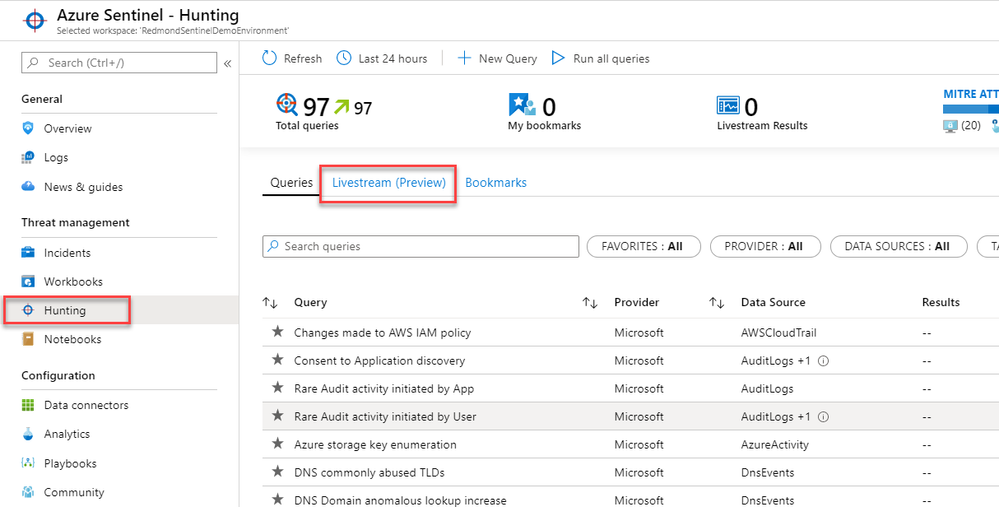The width and height of the screenshot is (999, 507).
Task: Click the AWSCloudTrail data source cell
Action: click(x=779, y=332)
